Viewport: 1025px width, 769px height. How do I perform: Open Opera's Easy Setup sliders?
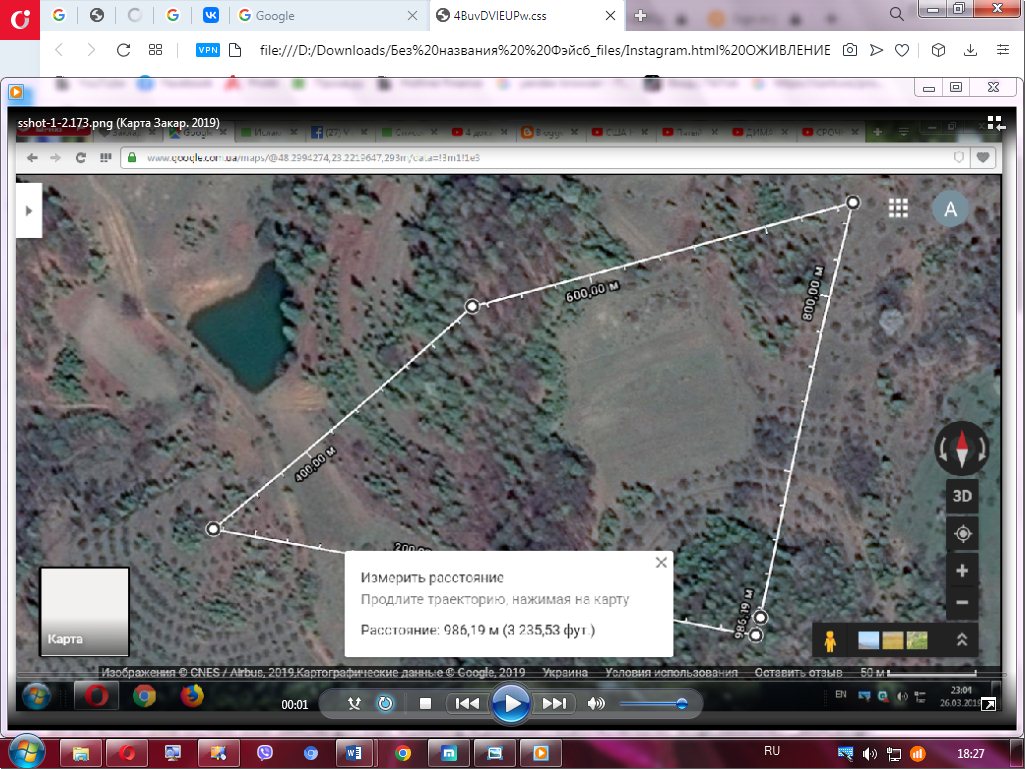[x=1003, y=50]
